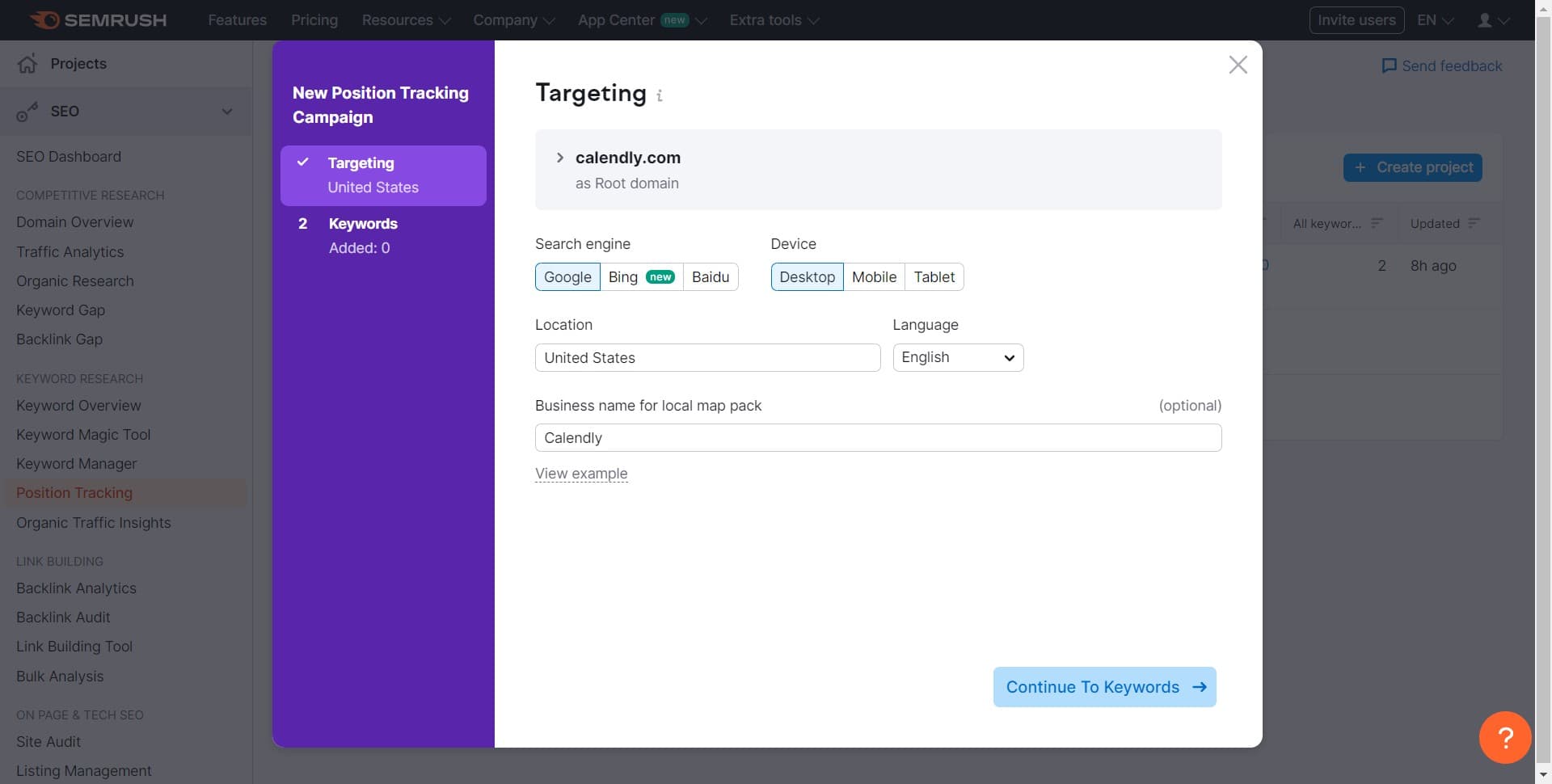Click the SEMrush logo icon
1552x784 pixels.
point(46,20)
